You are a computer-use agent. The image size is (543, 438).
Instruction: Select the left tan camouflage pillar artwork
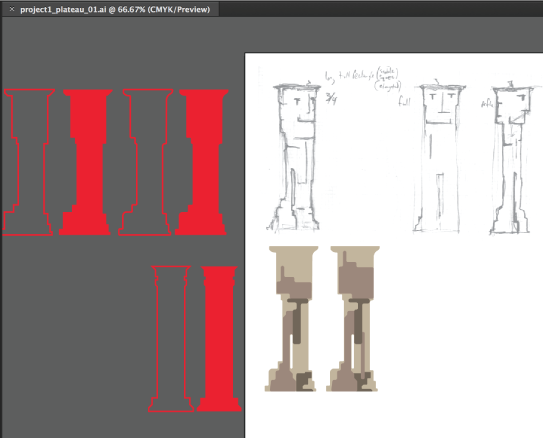[292, 319]
